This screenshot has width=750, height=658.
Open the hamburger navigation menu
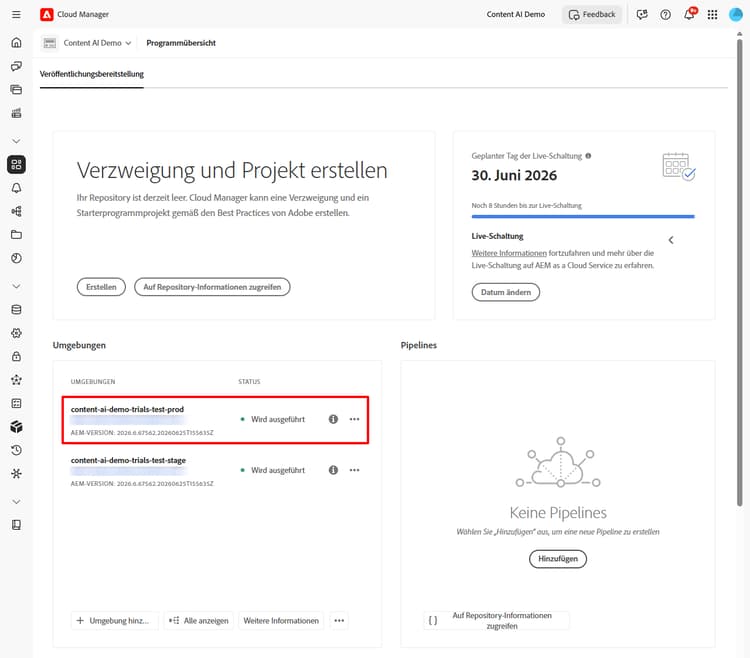[16, 14]
